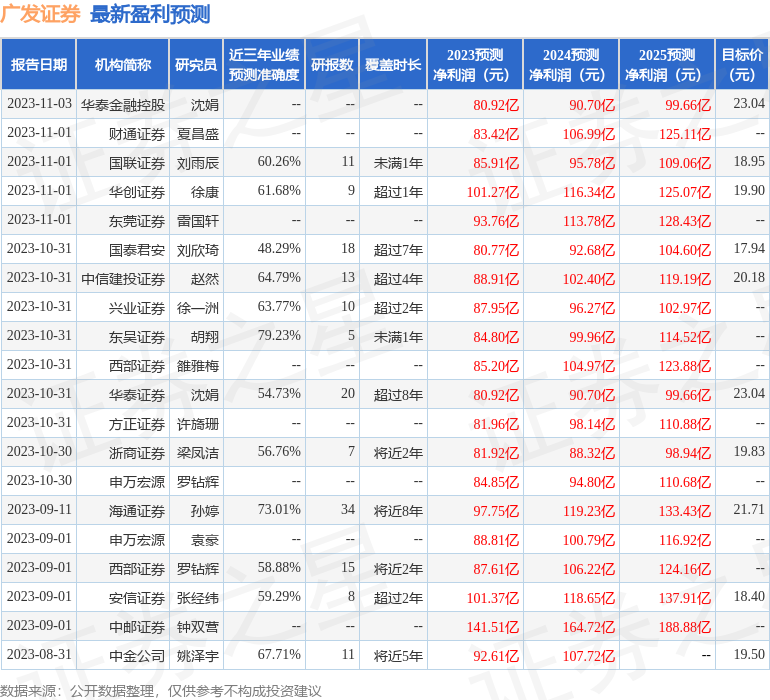Screen dimensions: 770x700
Task: Click researcher name 姚泽宇
Action: click(198, 655)
